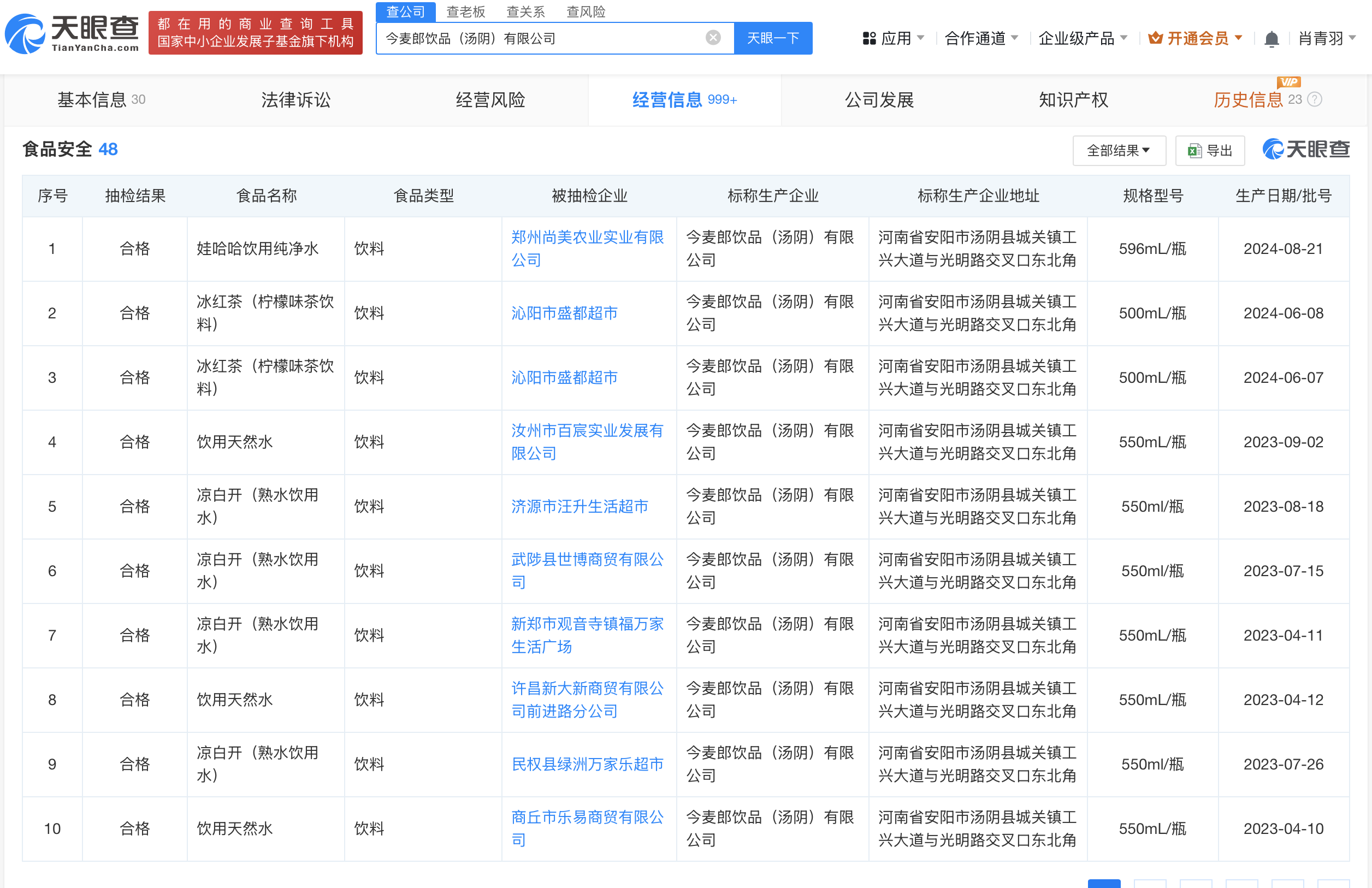Click the crown icon for 开通会员
The image size is (1372, 888).
pos(1155,39)
